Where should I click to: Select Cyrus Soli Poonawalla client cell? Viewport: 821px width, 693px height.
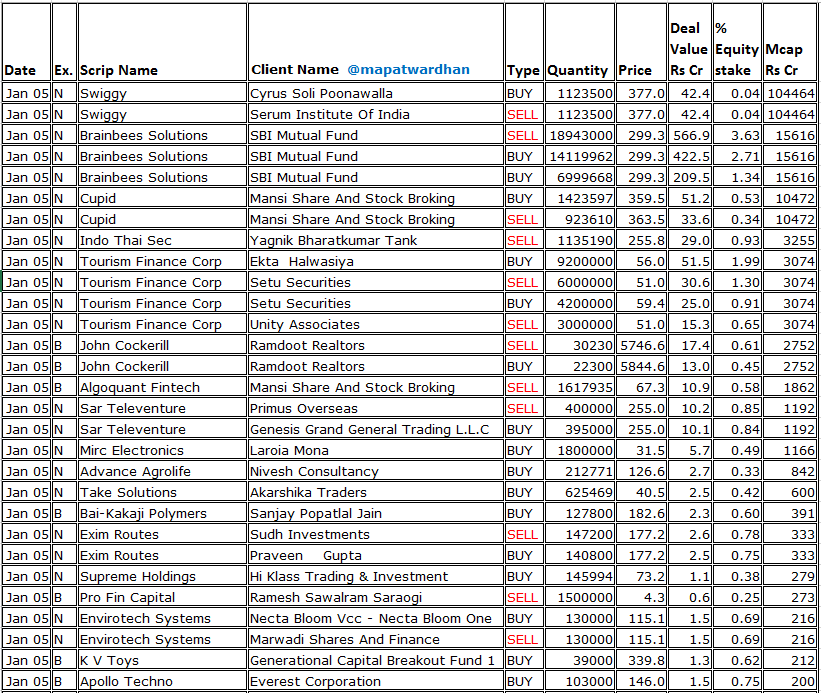click(x=320, y=93)
